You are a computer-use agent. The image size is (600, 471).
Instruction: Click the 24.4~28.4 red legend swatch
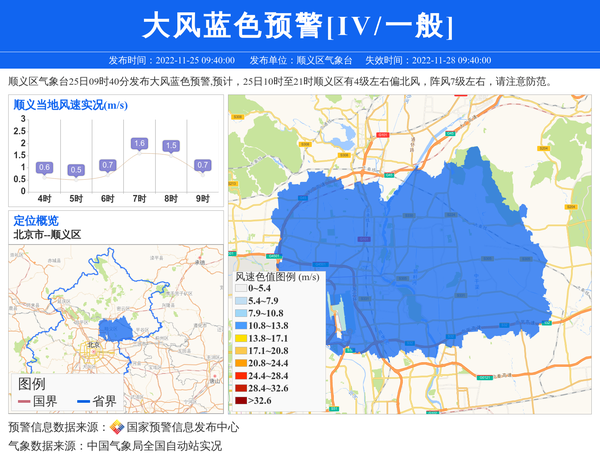coord(240,376)
